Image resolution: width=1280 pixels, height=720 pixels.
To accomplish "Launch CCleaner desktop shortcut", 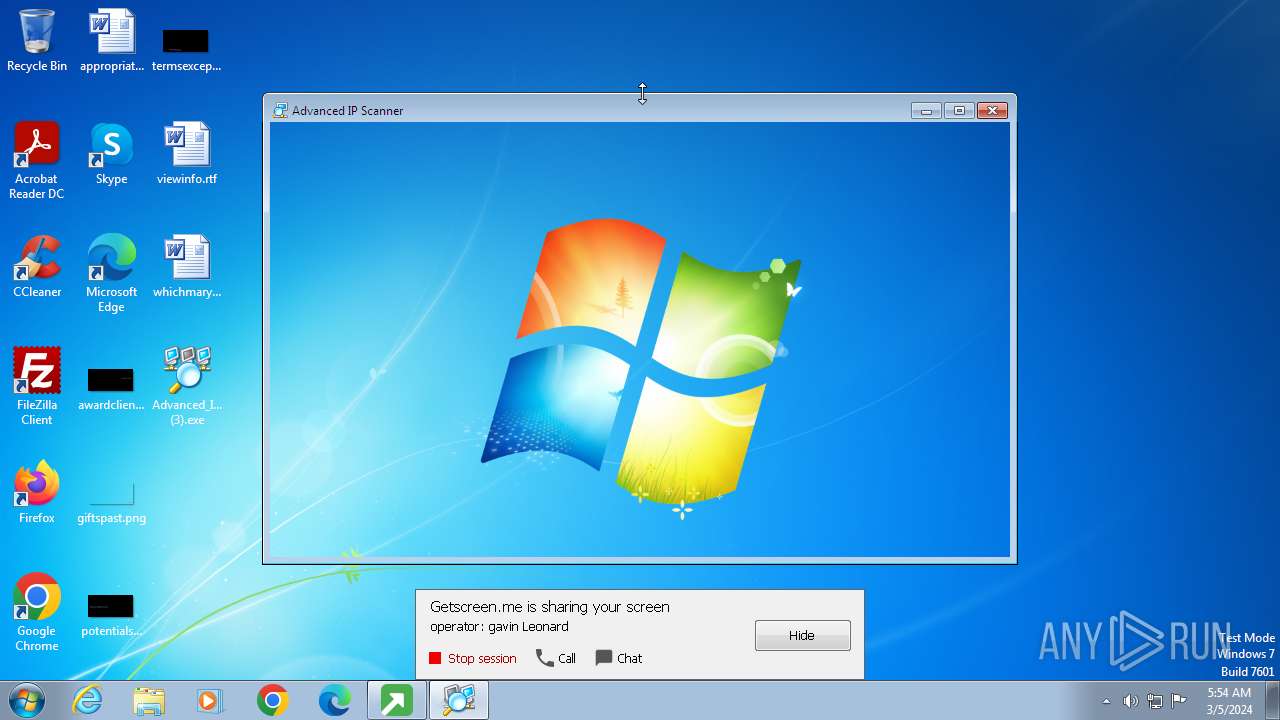I will tap(37, 267).
